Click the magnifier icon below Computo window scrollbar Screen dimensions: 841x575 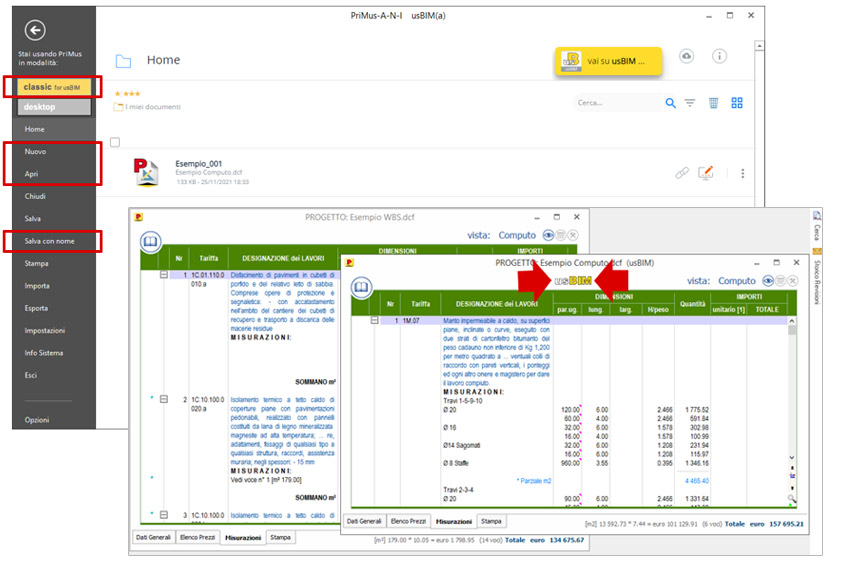pos(791,499)
